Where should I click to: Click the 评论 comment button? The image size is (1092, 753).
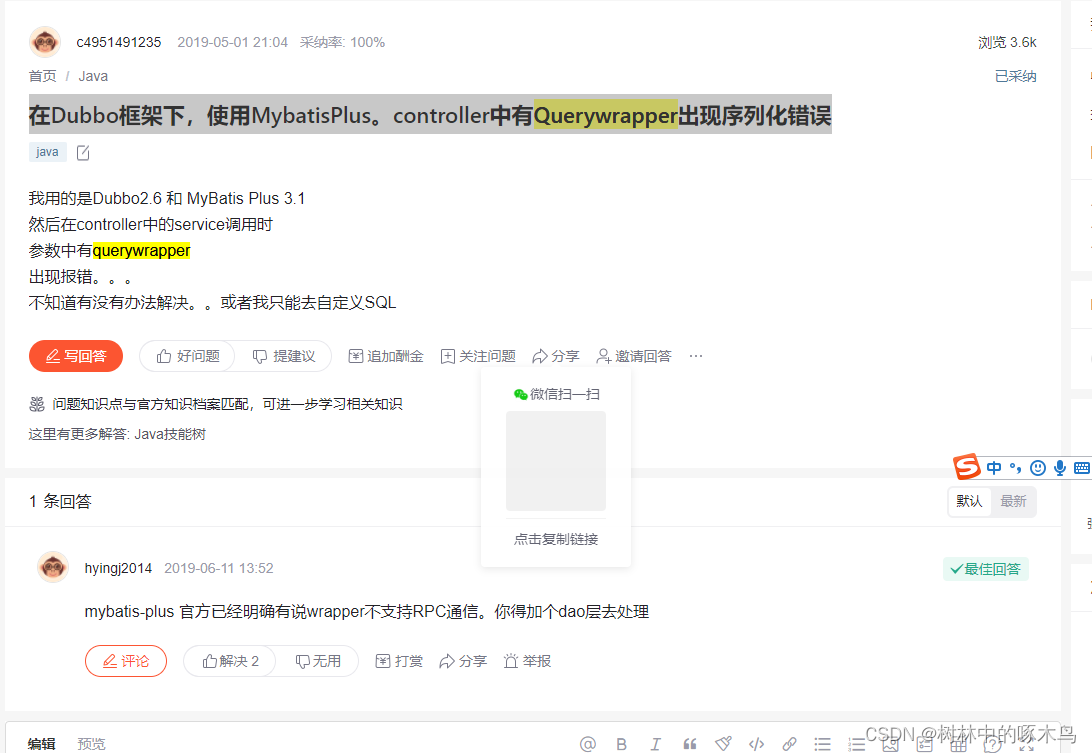126,661
